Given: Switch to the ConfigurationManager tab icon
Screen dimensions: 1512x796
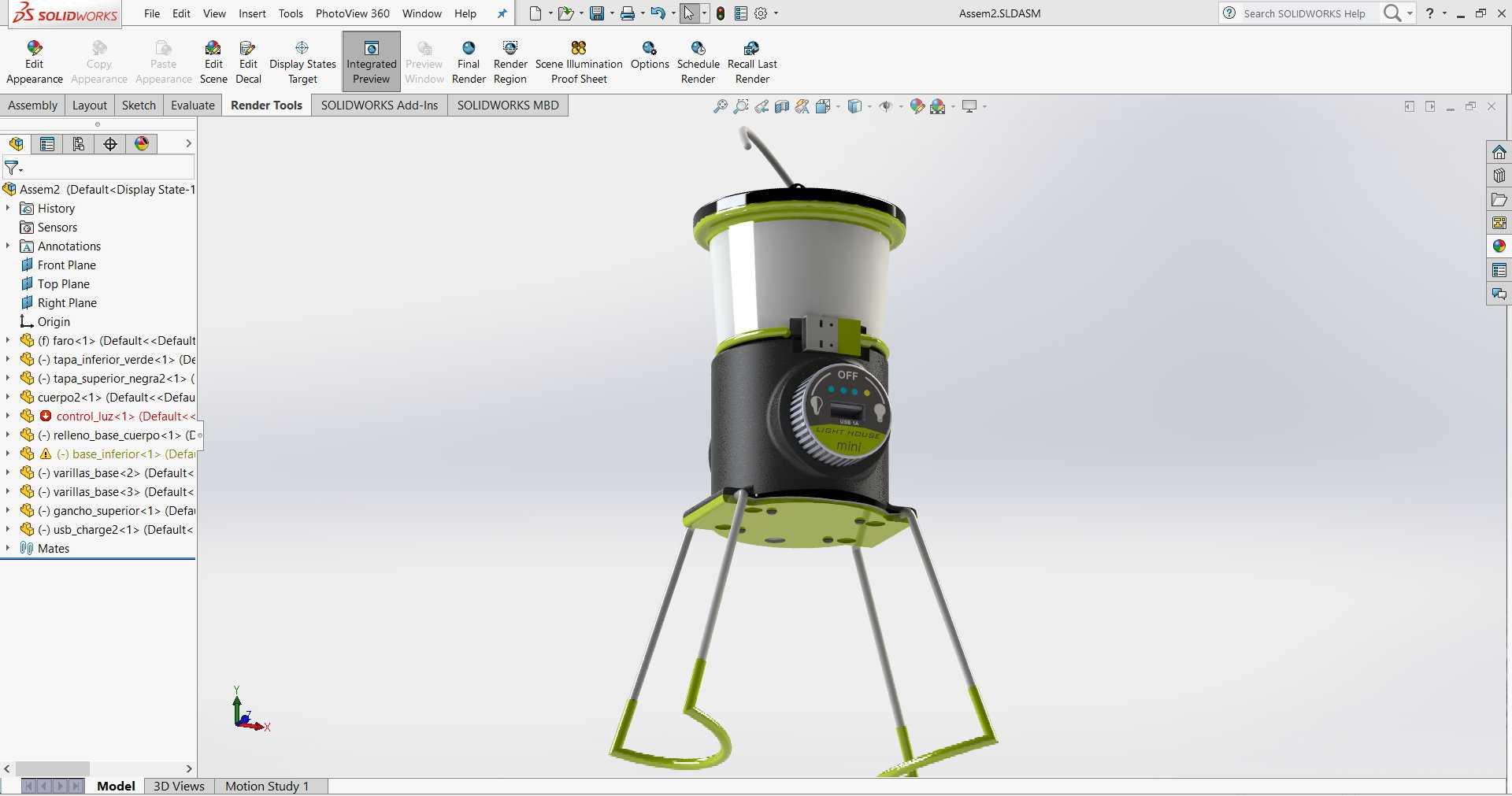Looking at the screenshot, I should (x=79, y=143).
